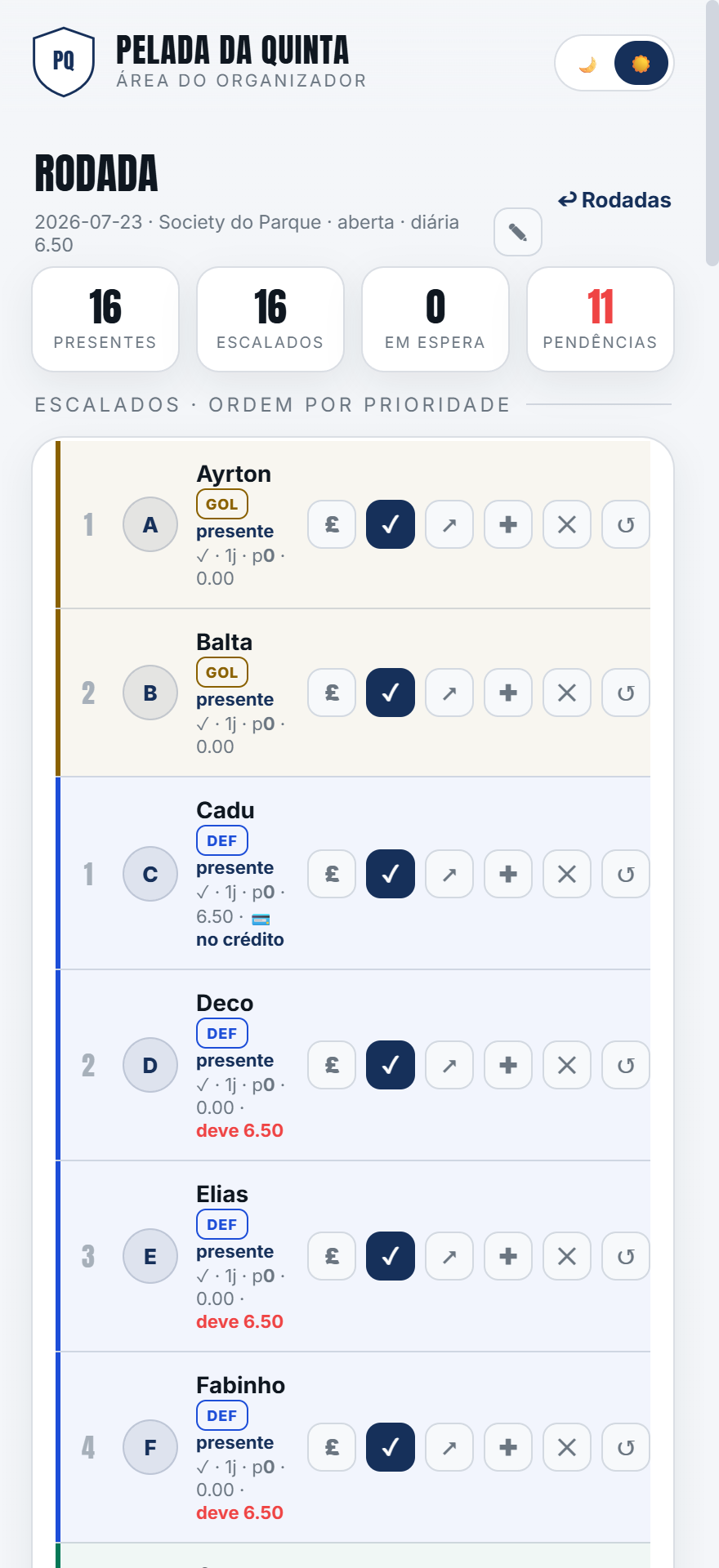Viewport: 719px width, 1568px height.
Task: Open the Presentes stat card
Action: coord(105,319)
